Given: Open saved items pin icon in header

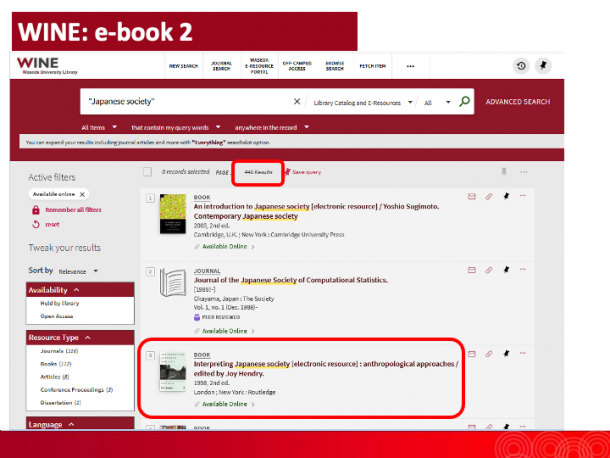Looking at the screenshot, I should point(543,65).
